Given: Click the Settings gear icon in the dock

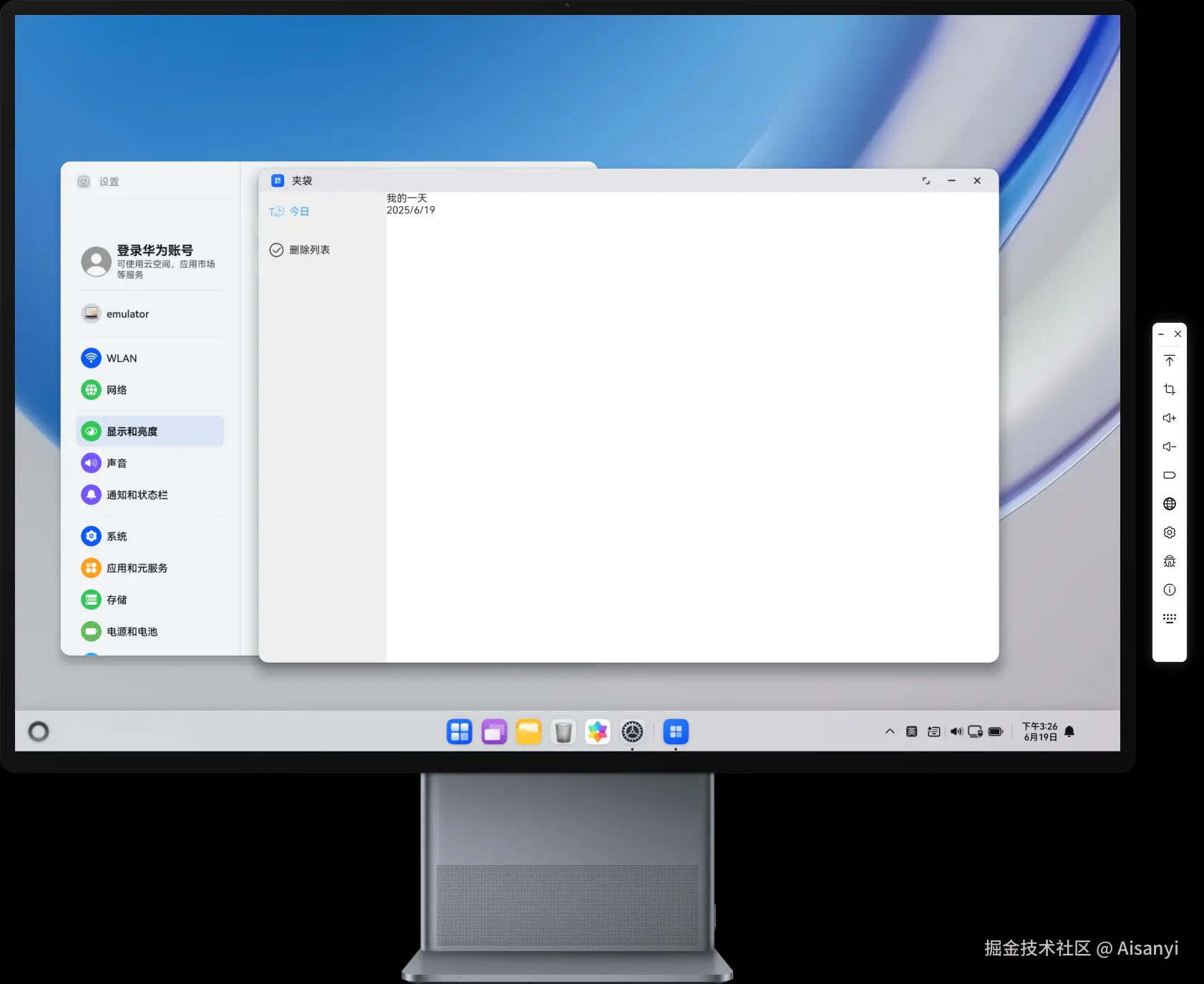Looking at the screenshot, I should pos(632,731).
